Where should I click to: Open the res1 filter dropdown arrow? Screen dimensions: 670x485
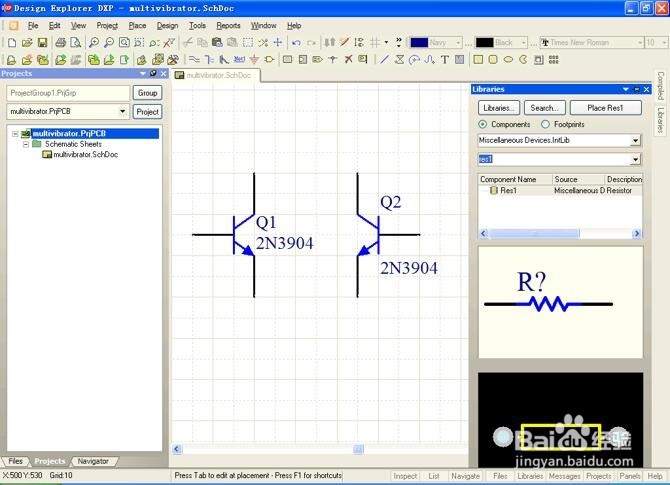click(635, 159)
